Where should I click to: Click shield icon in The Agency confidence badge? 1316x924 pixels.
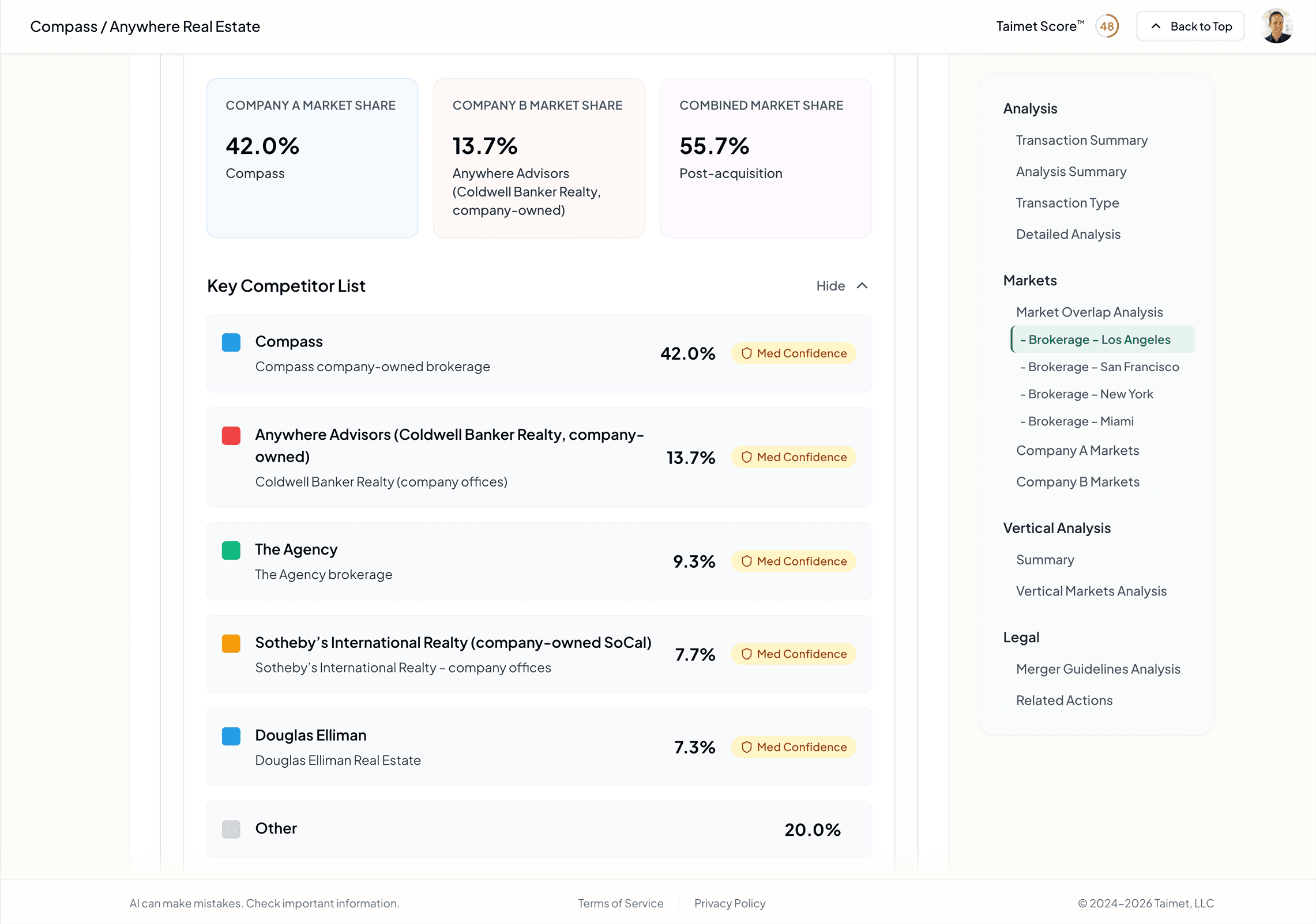point(746,561)
